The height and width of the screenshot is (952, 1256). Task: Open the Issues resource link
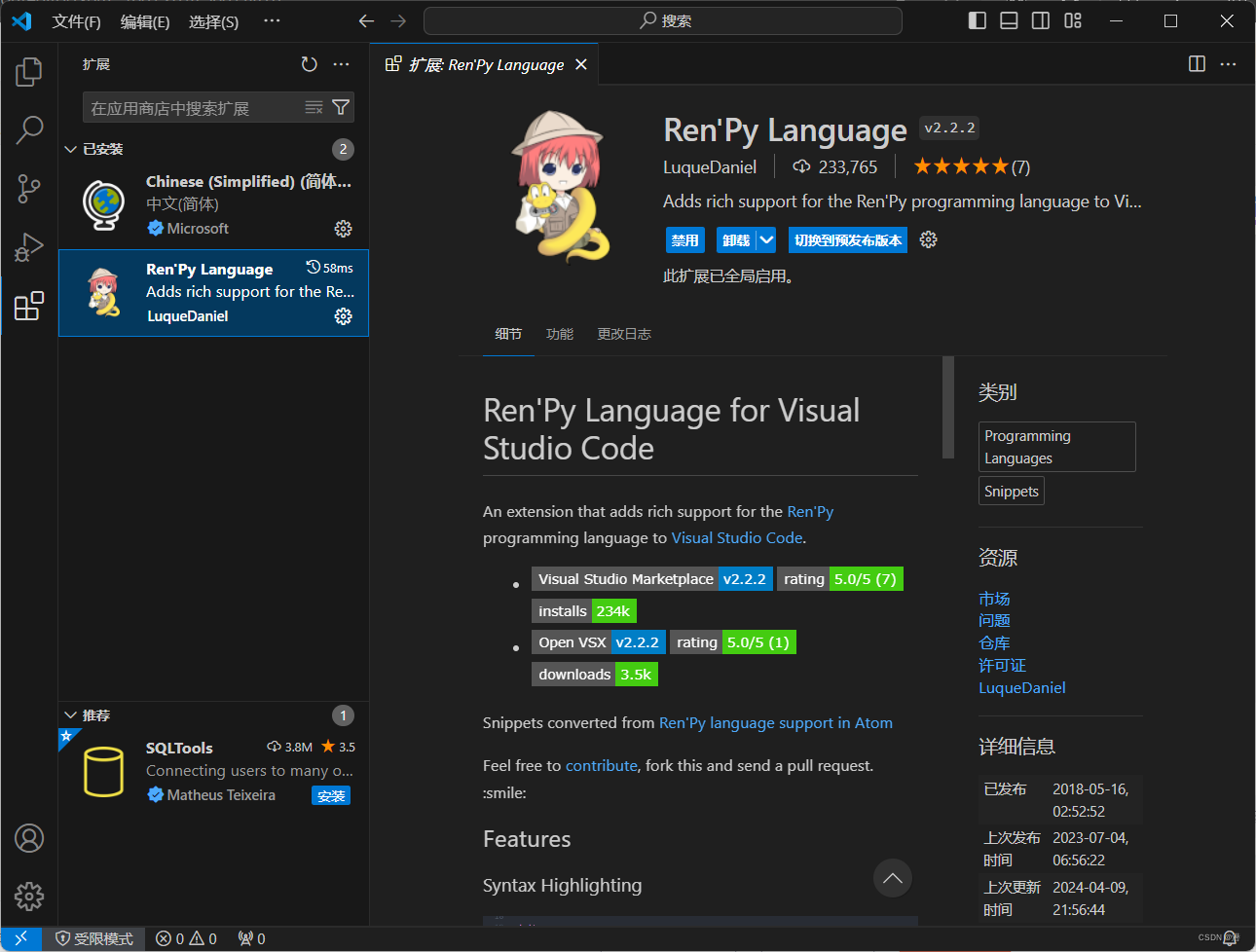tap(994, 620)
